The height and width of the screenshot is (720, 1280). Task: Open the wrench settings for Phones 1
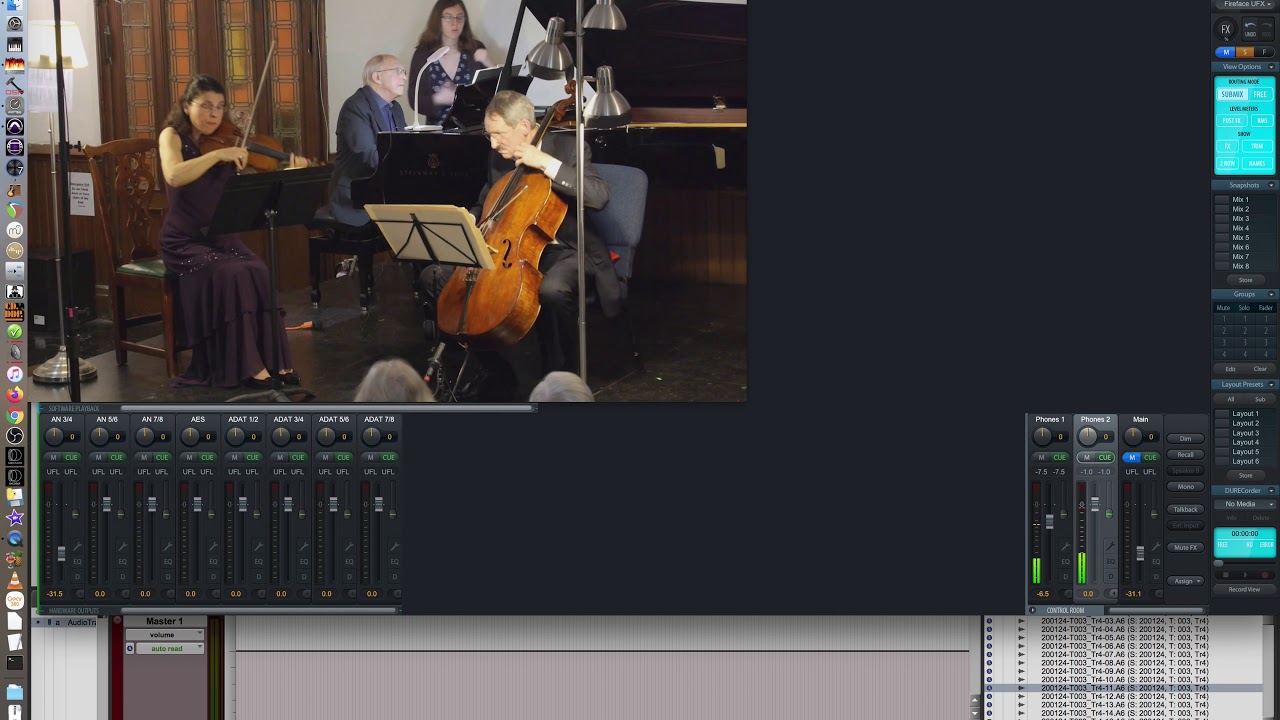(x=1065, y=547)
